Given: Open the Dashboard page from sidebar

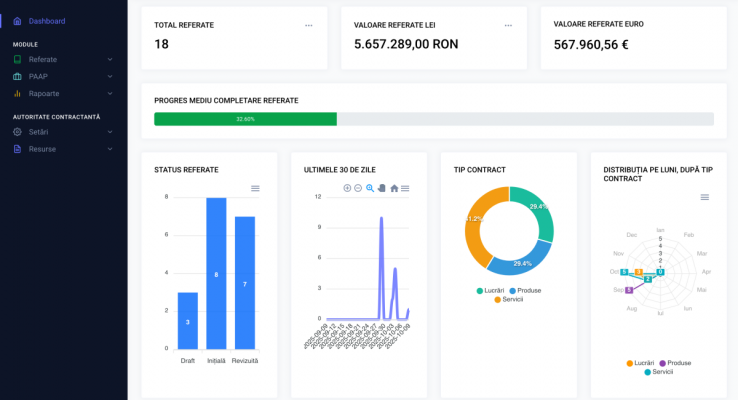Looking at the screenshot, I should point(46,21).
